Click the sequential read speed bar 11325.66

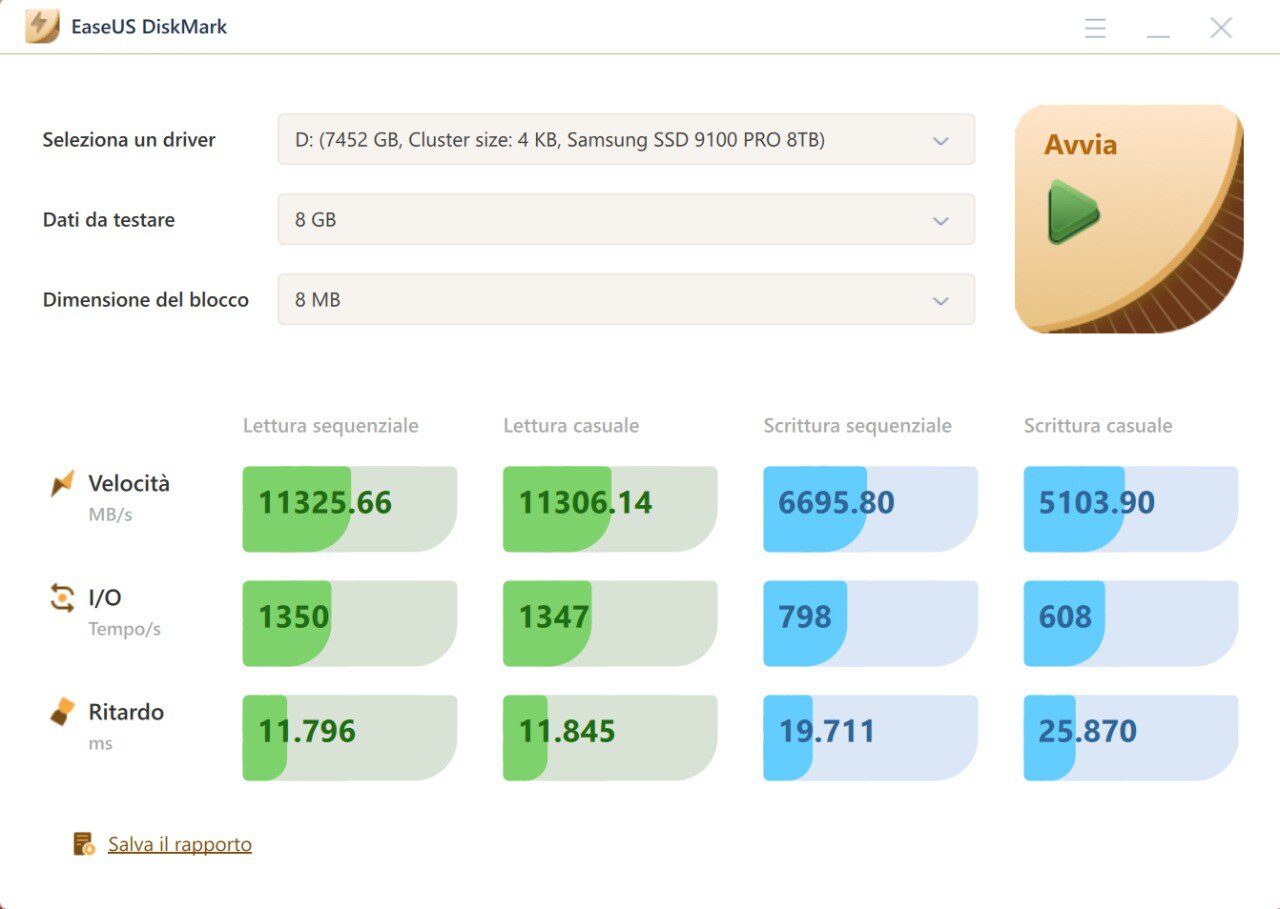click(x=349, y=509)
